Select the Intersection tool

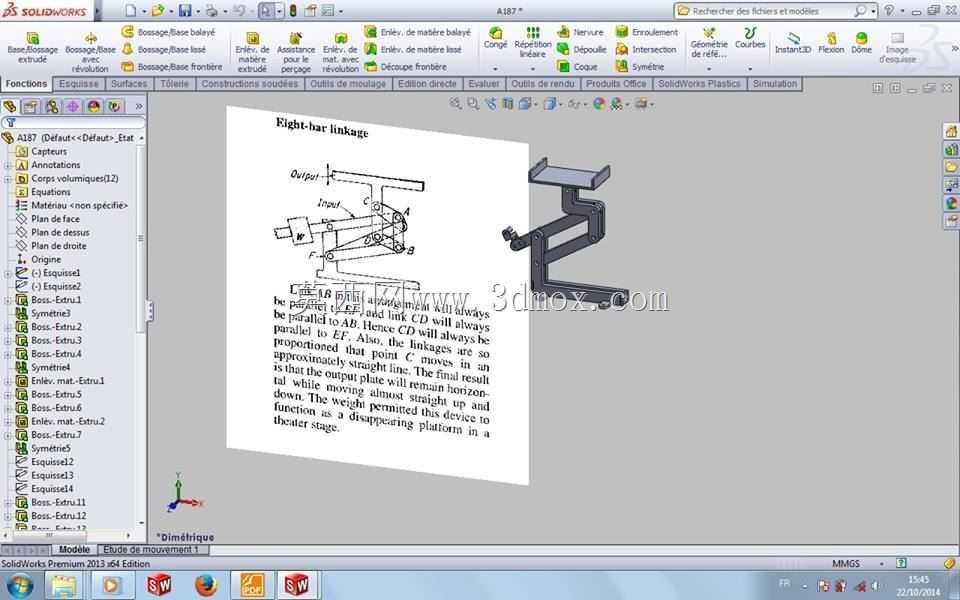[647, 49]
